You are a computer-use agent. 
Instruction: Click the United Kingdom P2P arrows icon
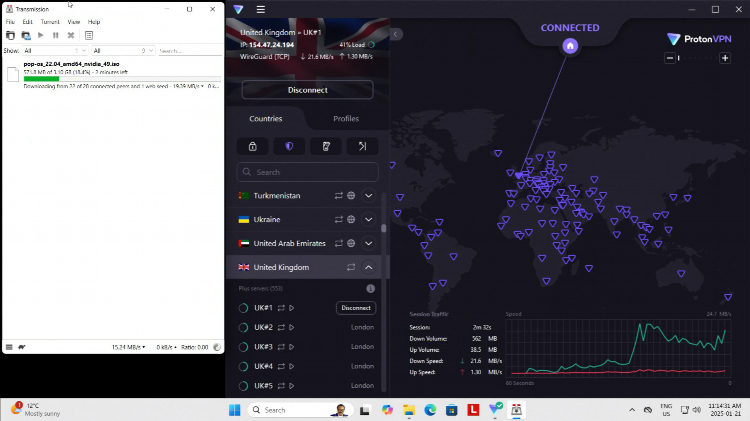tap(351, 267)
